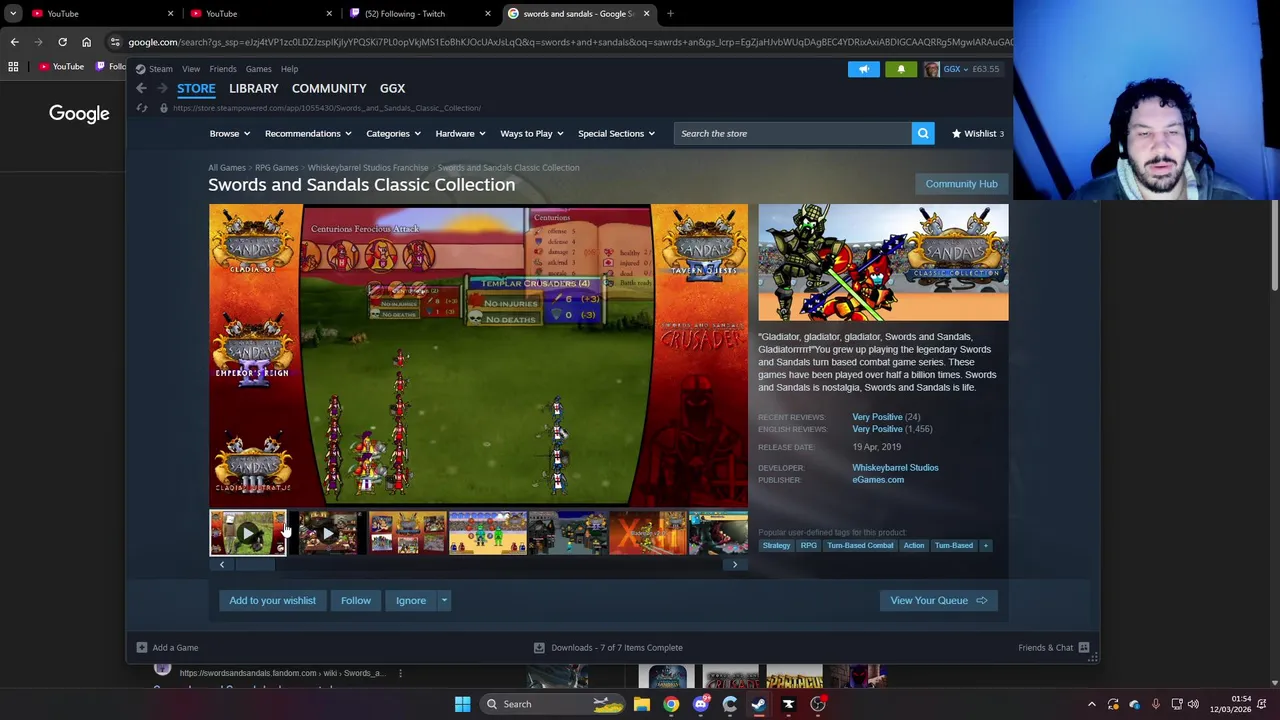The width and height of the screenshot is (1280, 720).
Task: Open the Steam announcements megaphone icon
Action: point(864,69)
